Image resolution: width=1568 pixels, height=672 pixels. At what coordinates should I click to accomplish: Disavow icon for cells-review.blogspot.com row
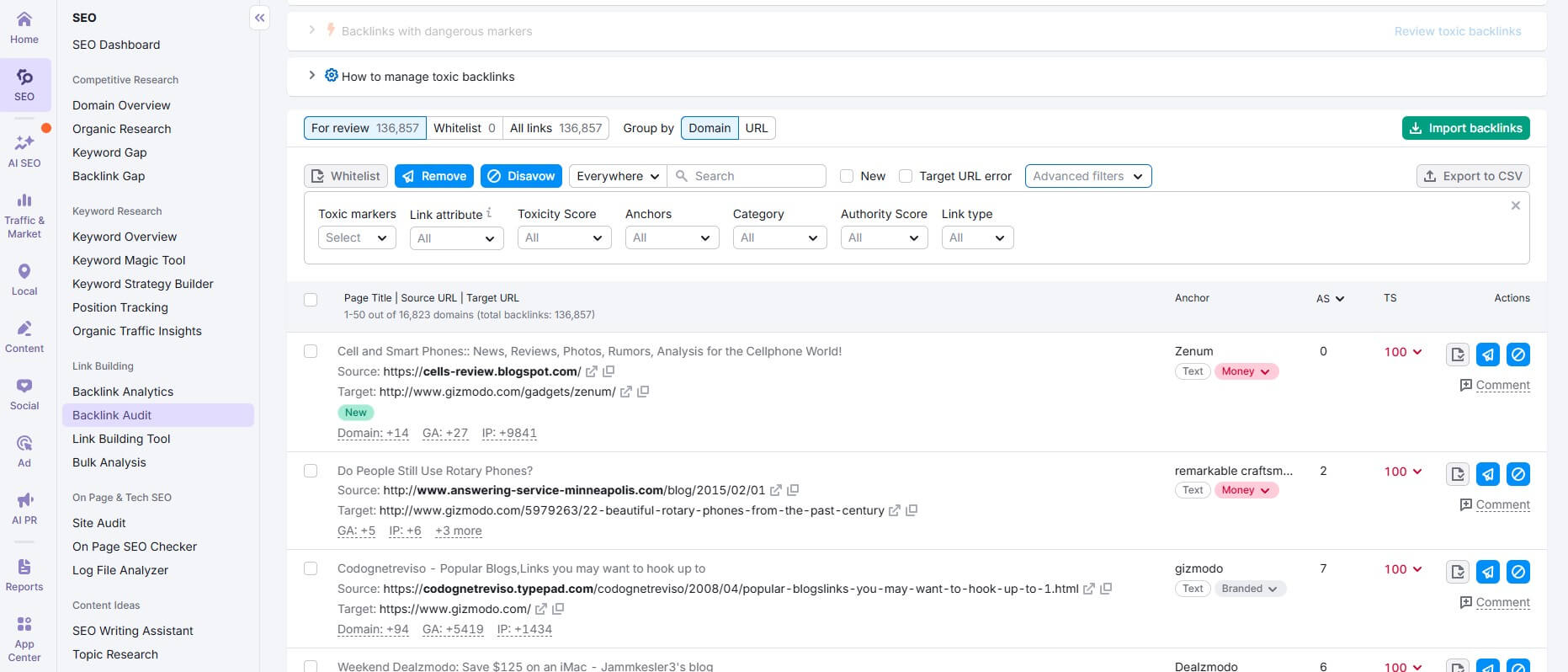(x=1518, y=355)
